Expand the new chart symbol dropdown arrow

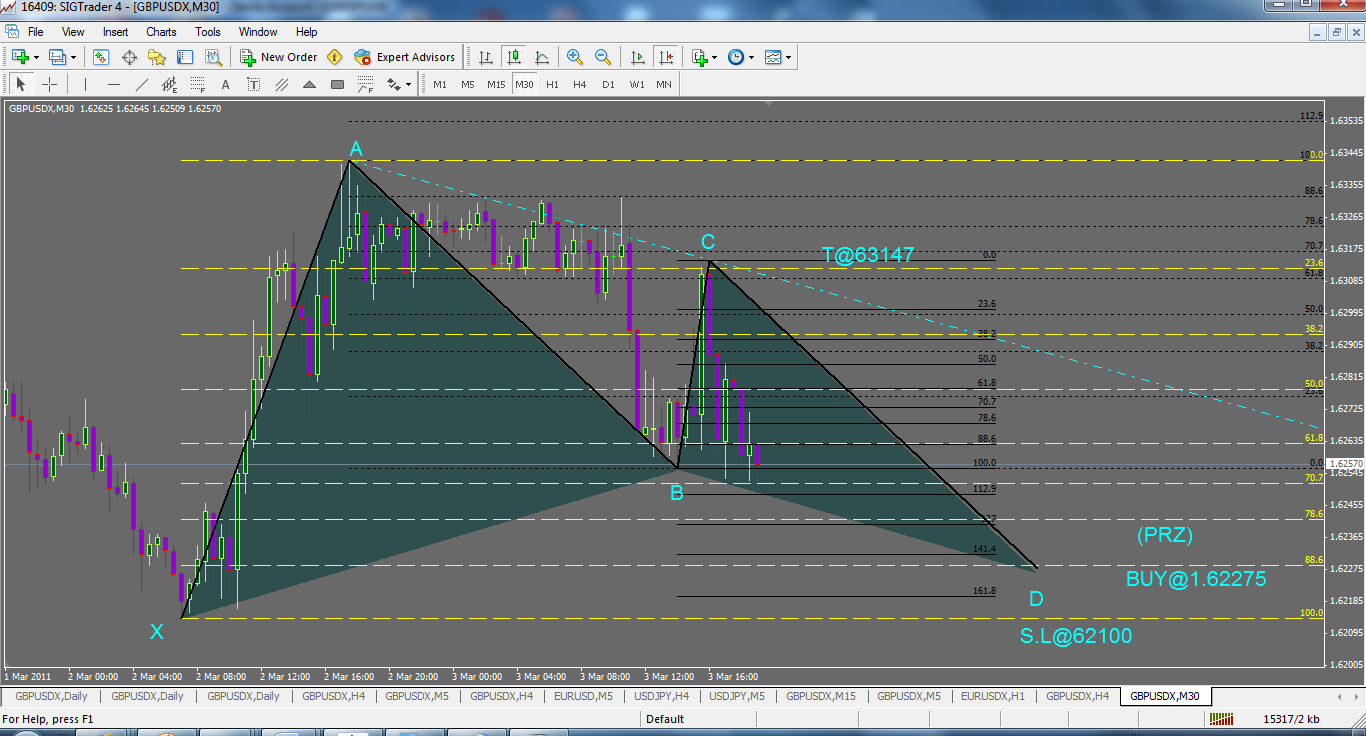[35, 57]
